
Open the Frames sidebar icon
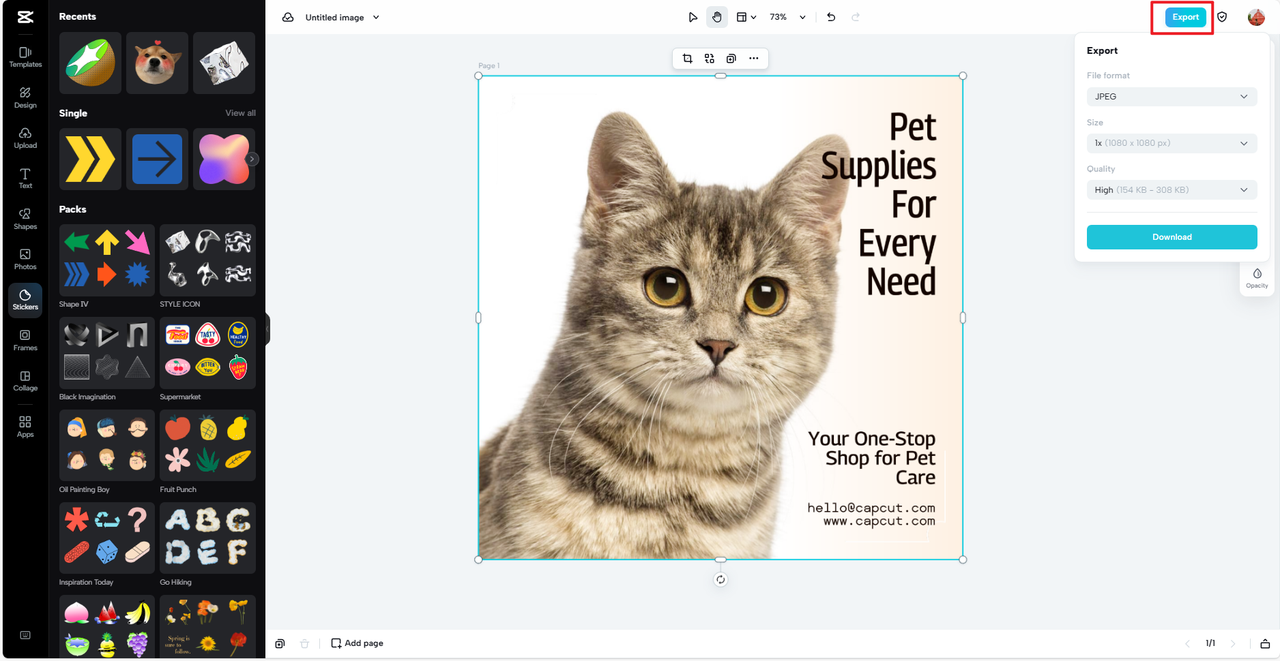click(x=25, y=340)
